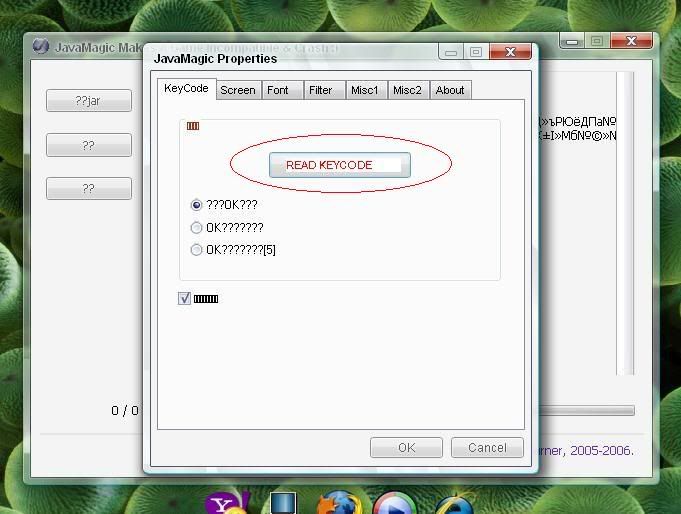Minimize the JavaMagic Properties dialog
The width and height of the screenshot is (681, 514).
coord(451,52)
